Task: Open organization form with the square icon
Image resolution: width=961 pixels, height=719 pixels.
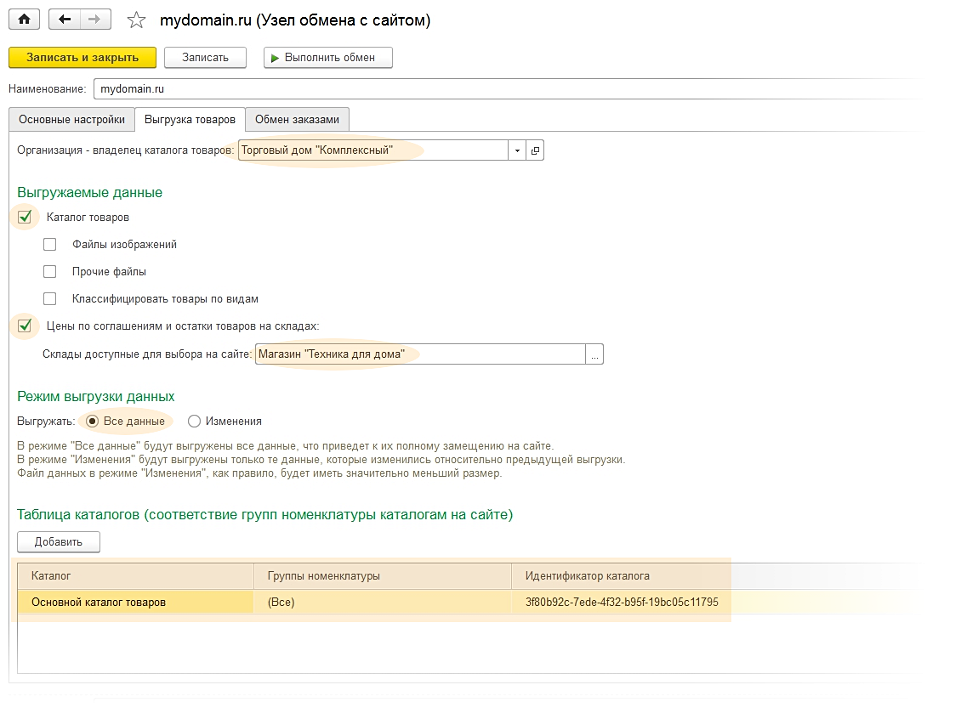Action: click(x=535, y=151)
